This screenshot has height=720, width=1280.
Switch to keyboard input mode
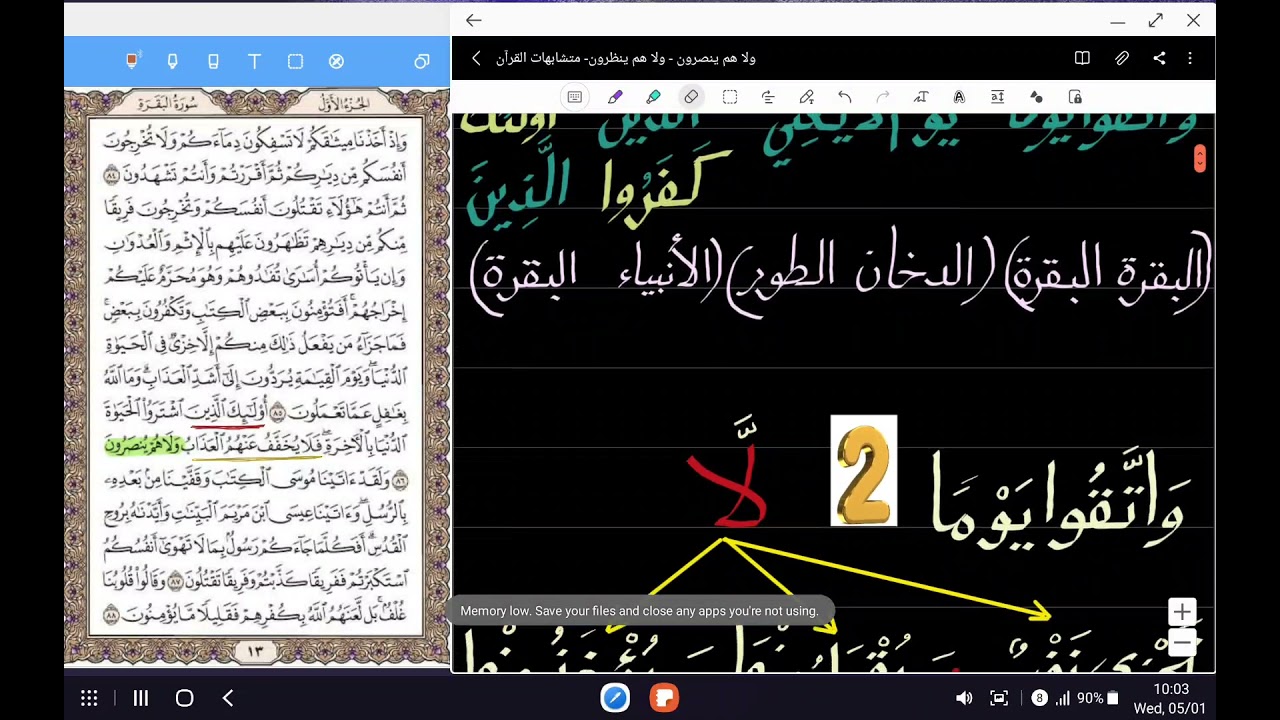[x=575, y=97]
